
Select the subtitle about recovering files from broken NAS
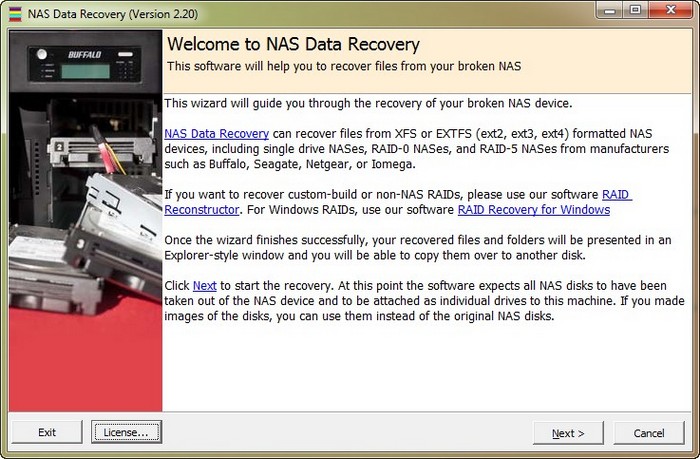344,66
